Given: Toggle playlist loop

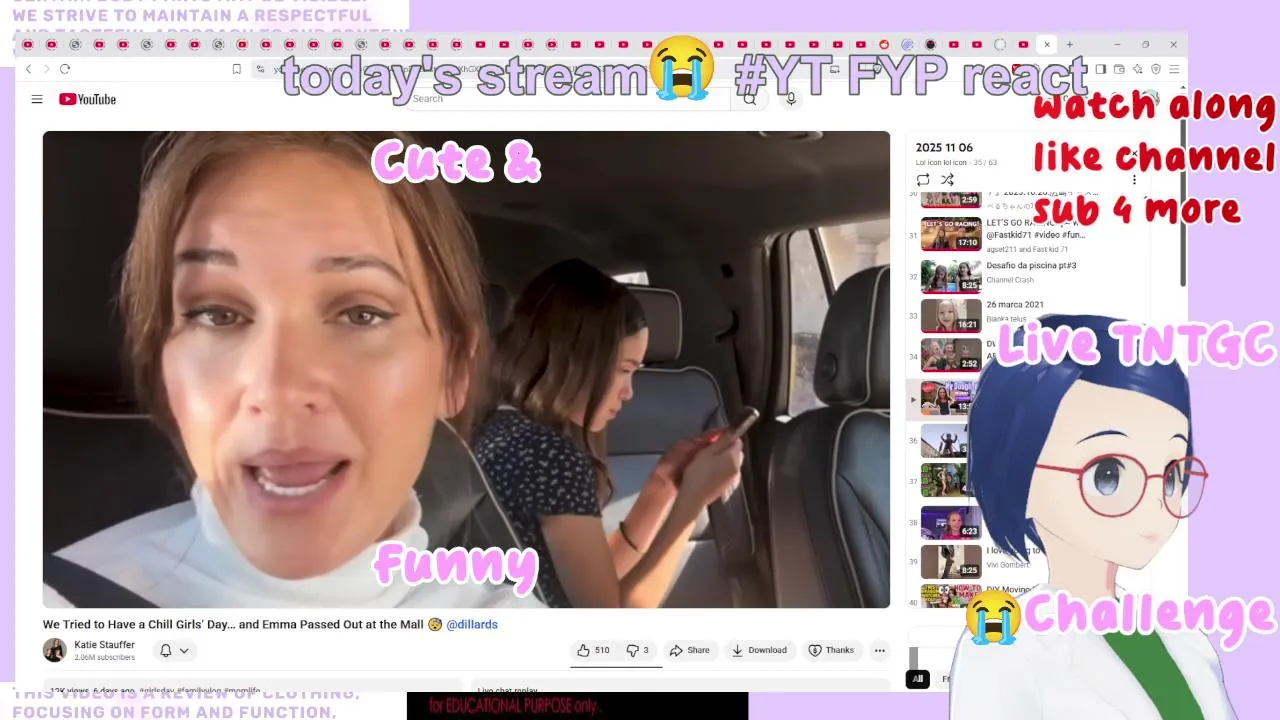Looking at the screenshot, I should pos(923,180).
